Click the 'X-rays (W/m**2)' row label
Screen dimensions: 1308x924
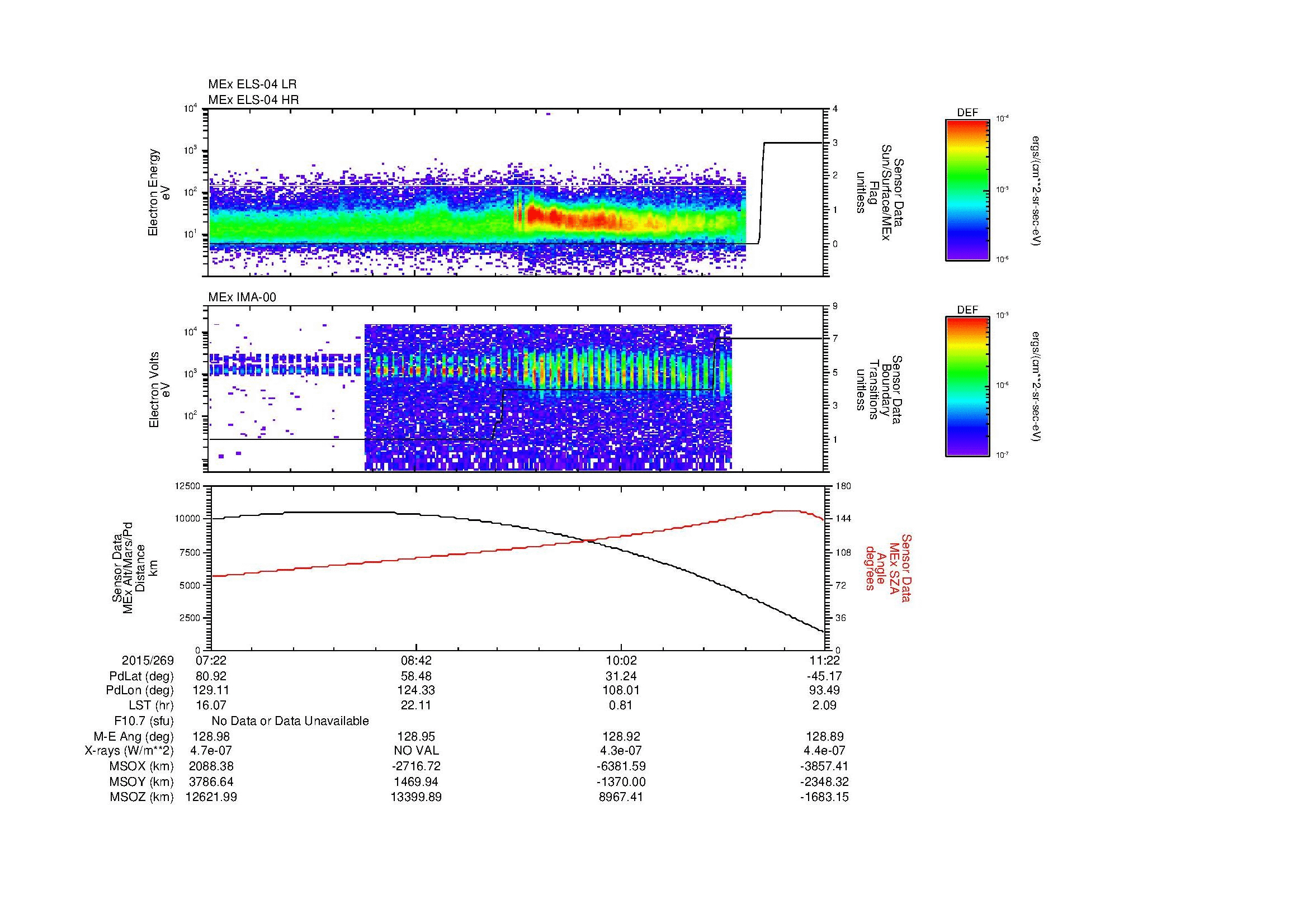tap(129, 751)
